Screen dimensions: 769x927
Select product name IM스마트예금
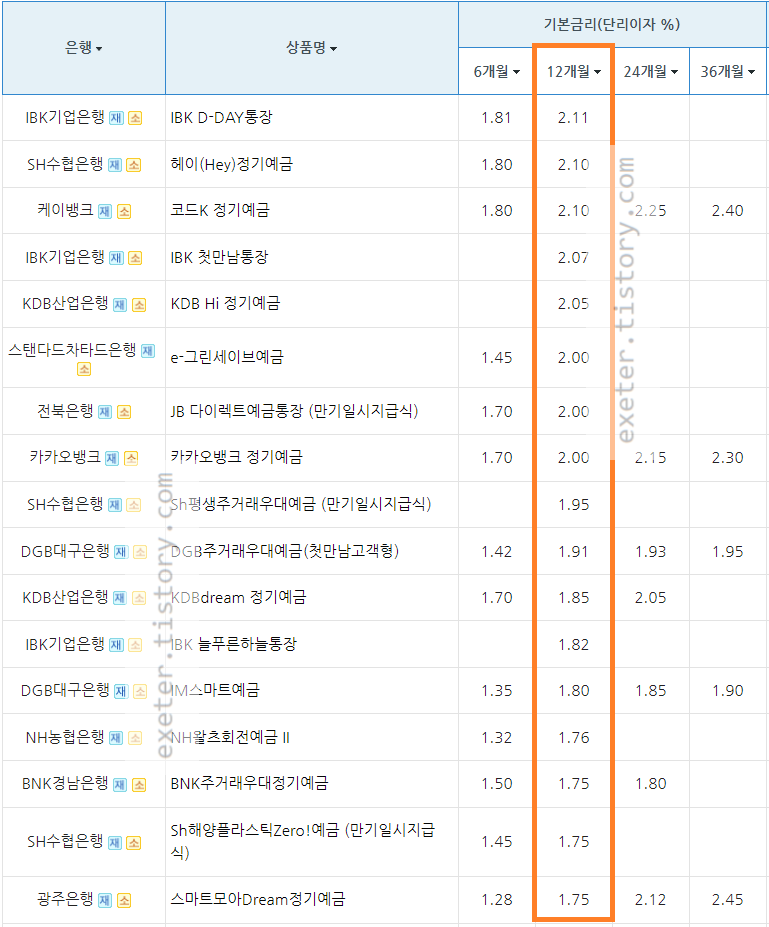point(215,690)
